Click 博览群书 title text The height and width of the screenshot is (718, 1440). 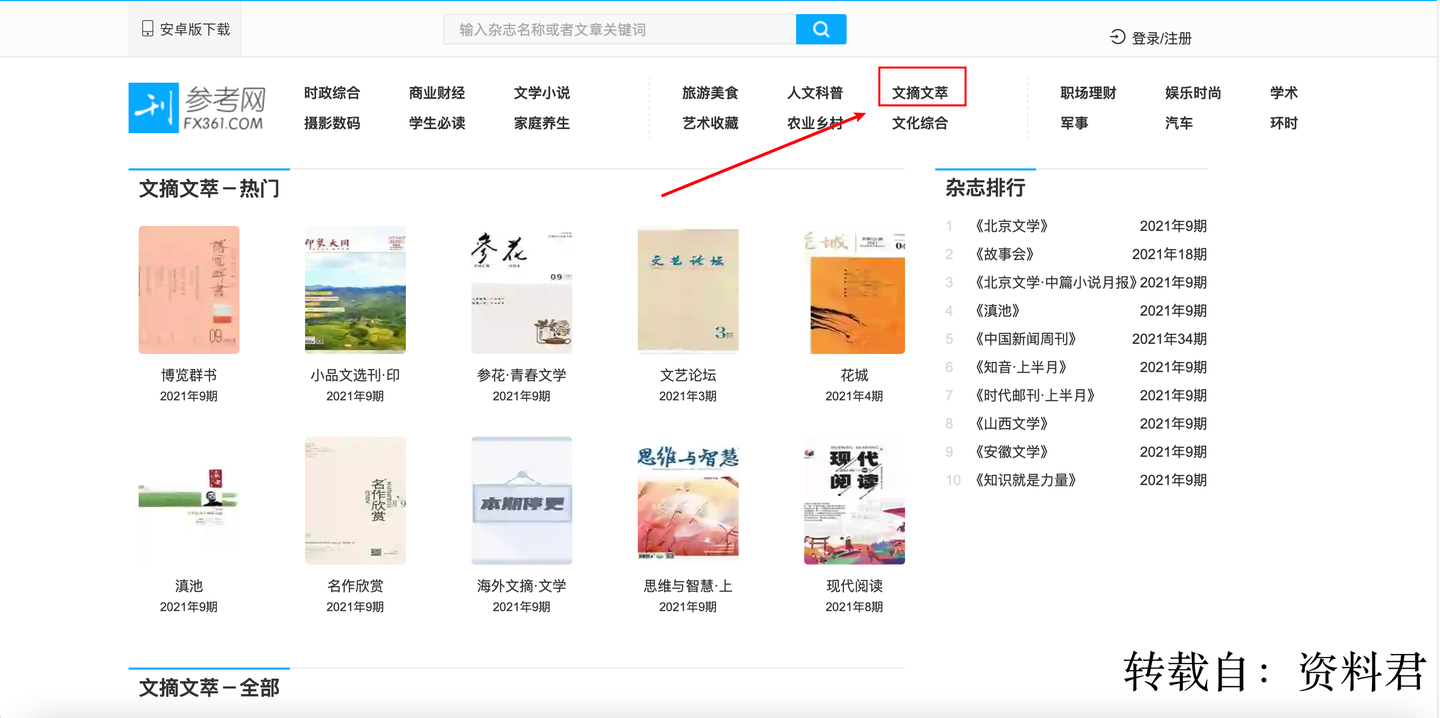(189, 375)
